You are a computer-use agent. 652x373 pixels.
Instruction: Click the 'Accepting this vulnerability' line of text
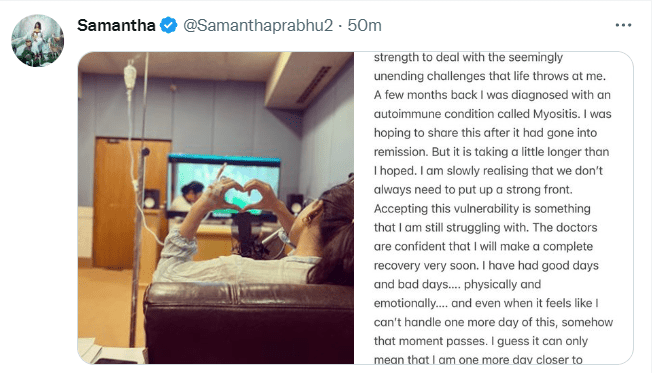pyautogui.click(x=482, y=208)
